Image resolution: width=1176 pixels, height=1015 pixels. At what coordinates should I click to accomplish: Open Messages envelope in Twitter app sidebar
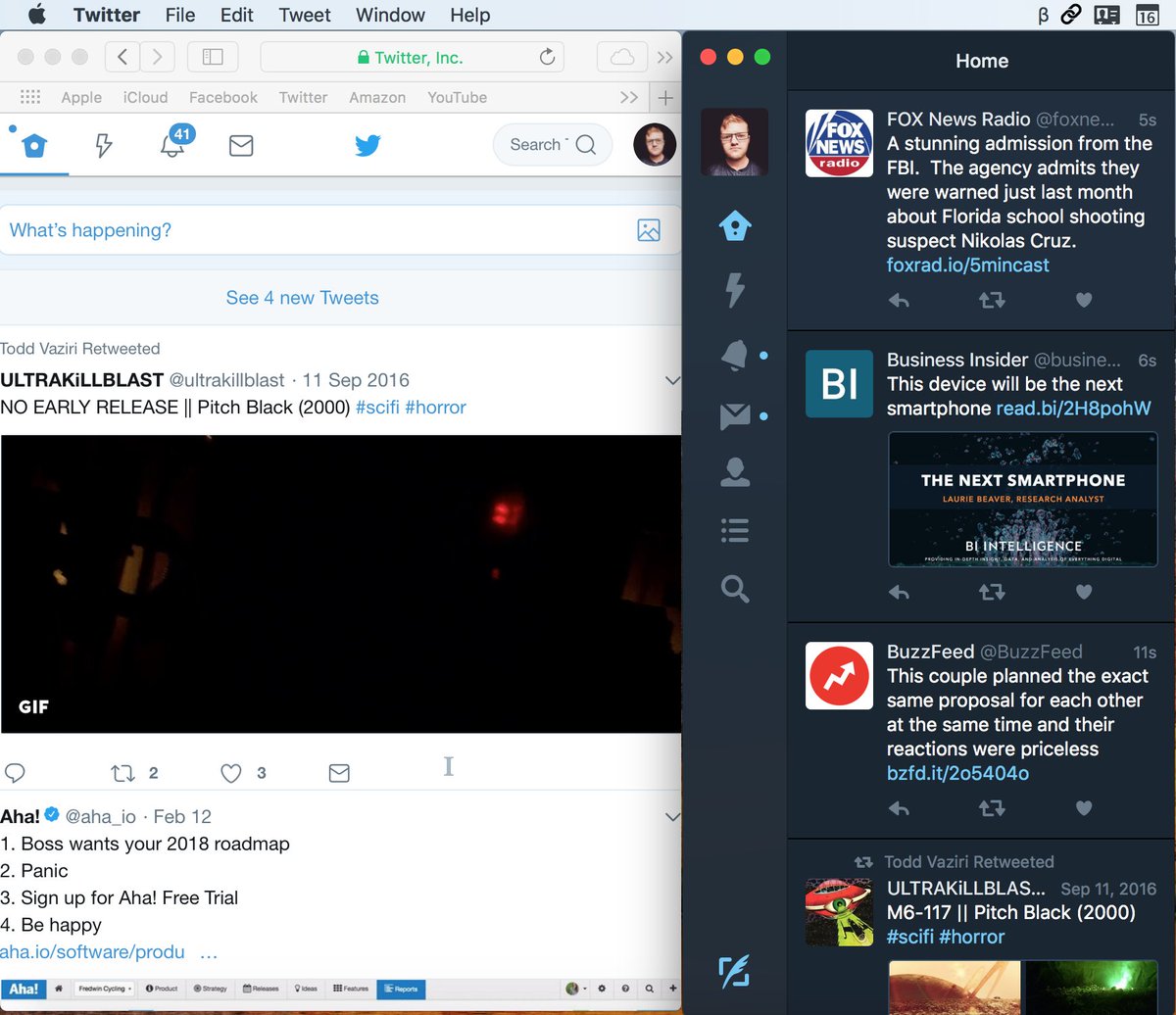735,417
